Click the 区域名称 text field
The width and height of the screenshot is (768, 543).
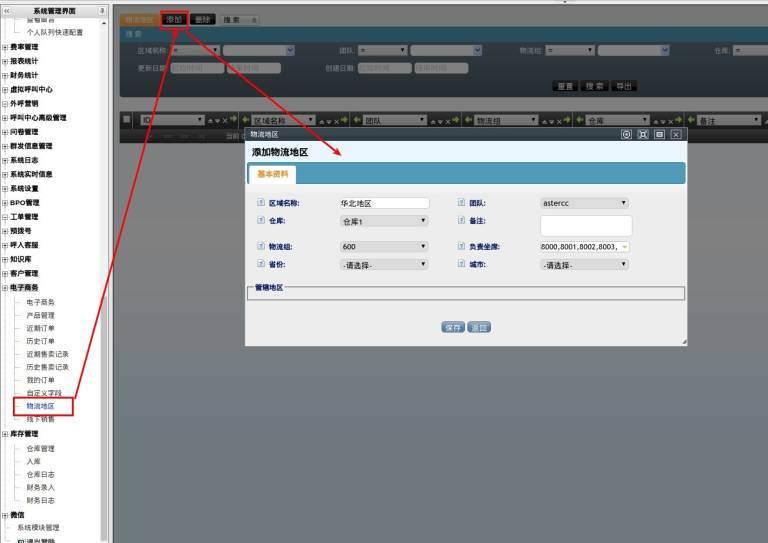(x=384, y=203)
